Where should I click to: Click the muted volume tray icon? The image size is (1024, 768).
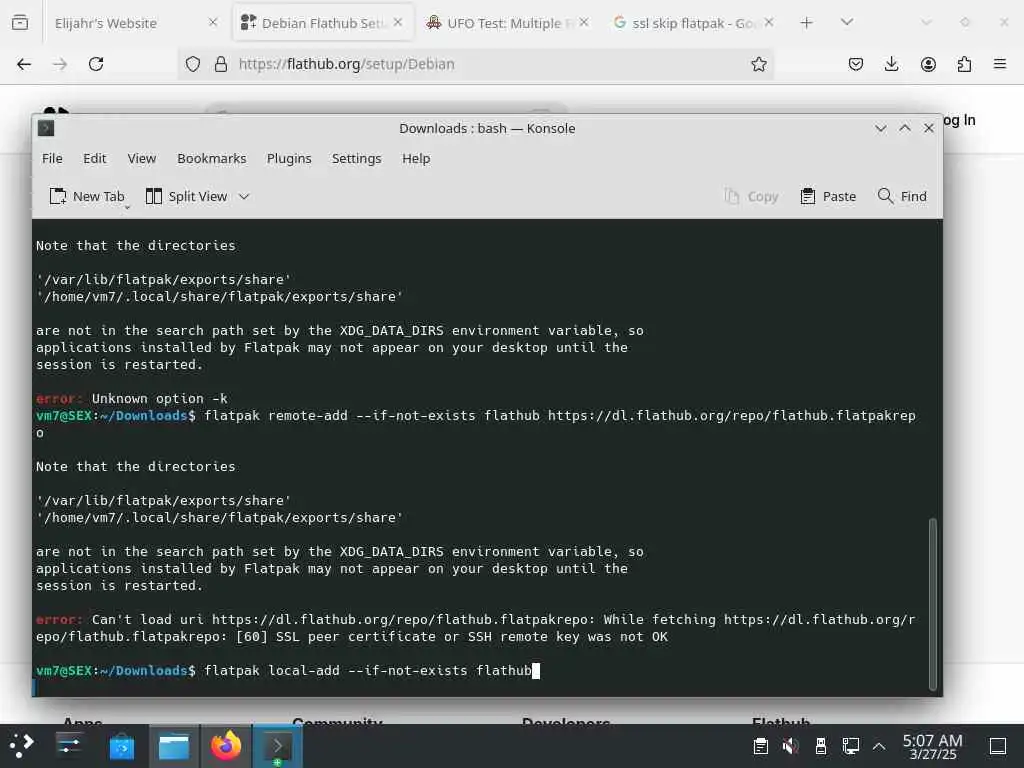point(790,746)
